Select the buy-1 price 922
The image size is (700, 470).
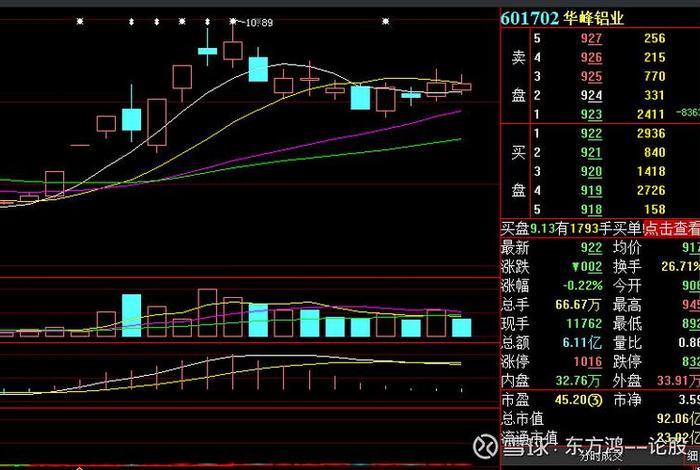click(x=591, y=133)
